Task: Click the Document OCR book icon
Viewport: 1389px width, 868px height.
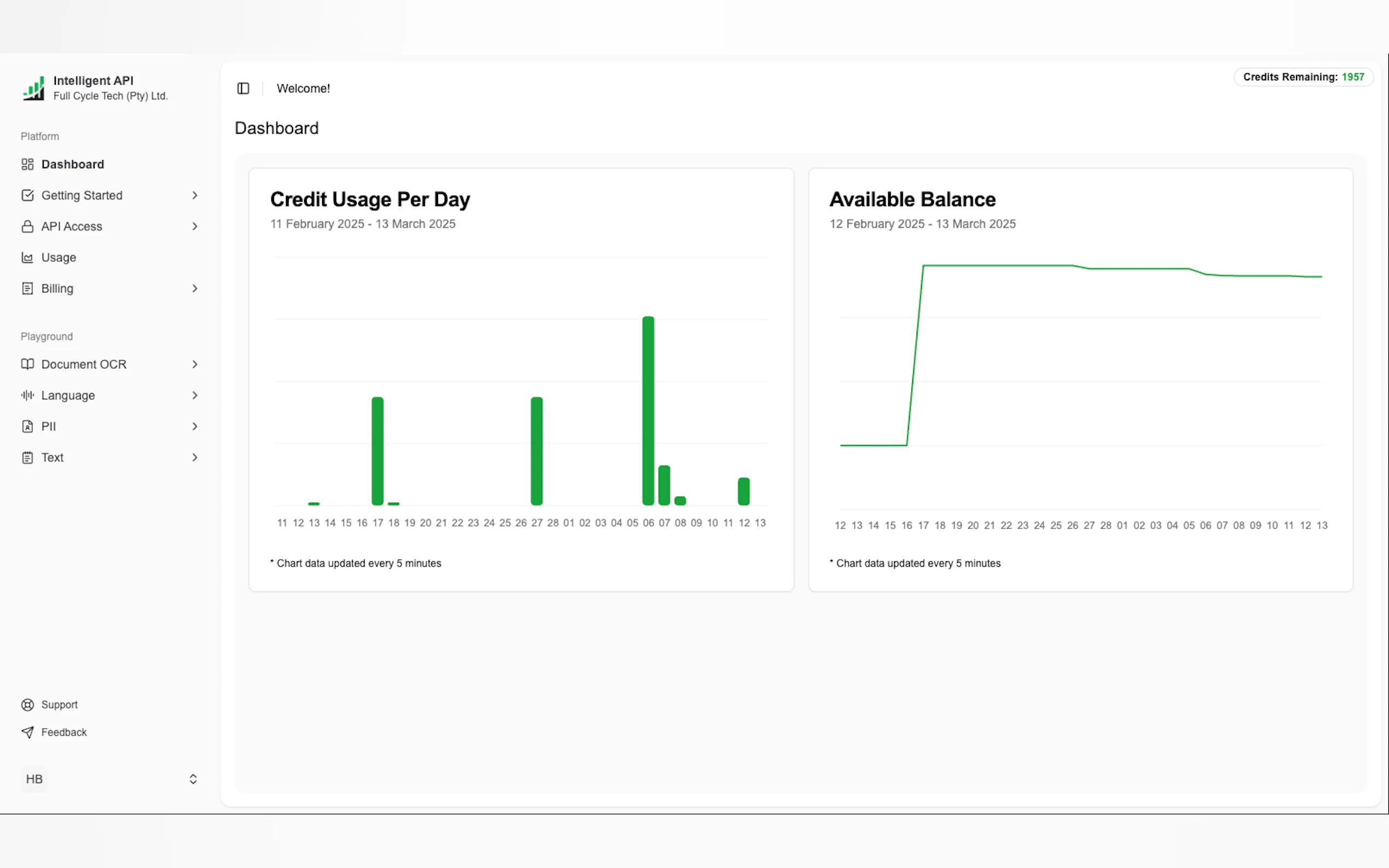Action: [x=27, y=364]
